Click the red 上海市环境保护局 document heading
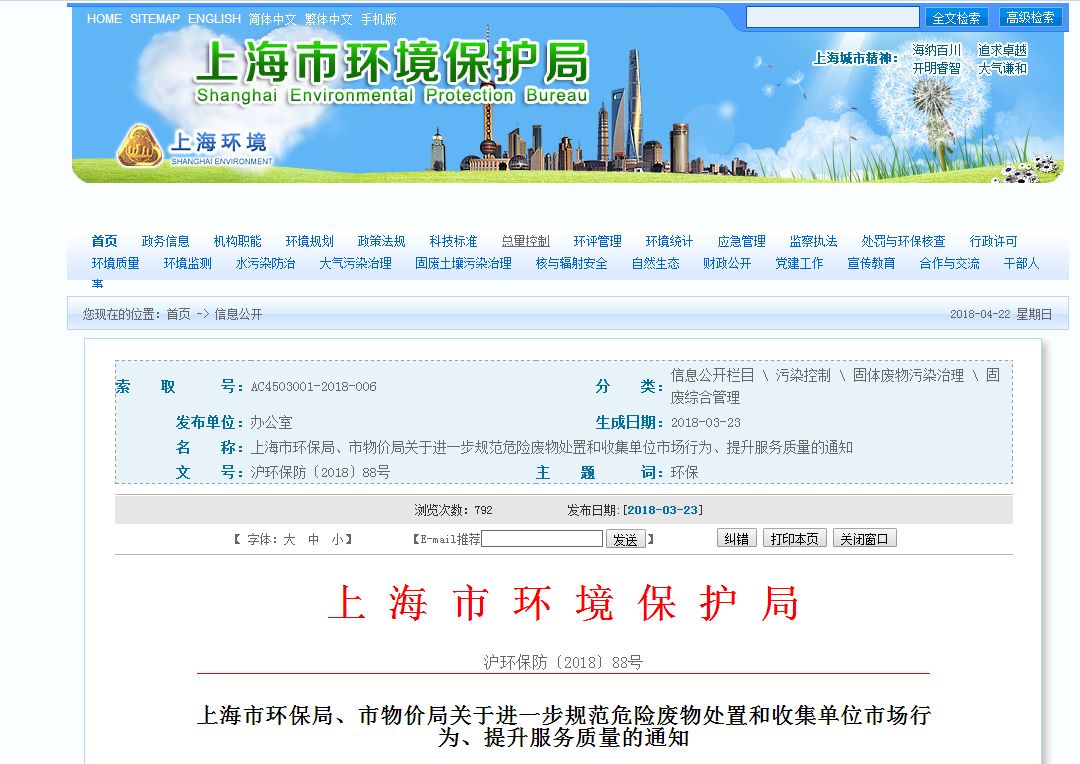 tap(563, 603)
